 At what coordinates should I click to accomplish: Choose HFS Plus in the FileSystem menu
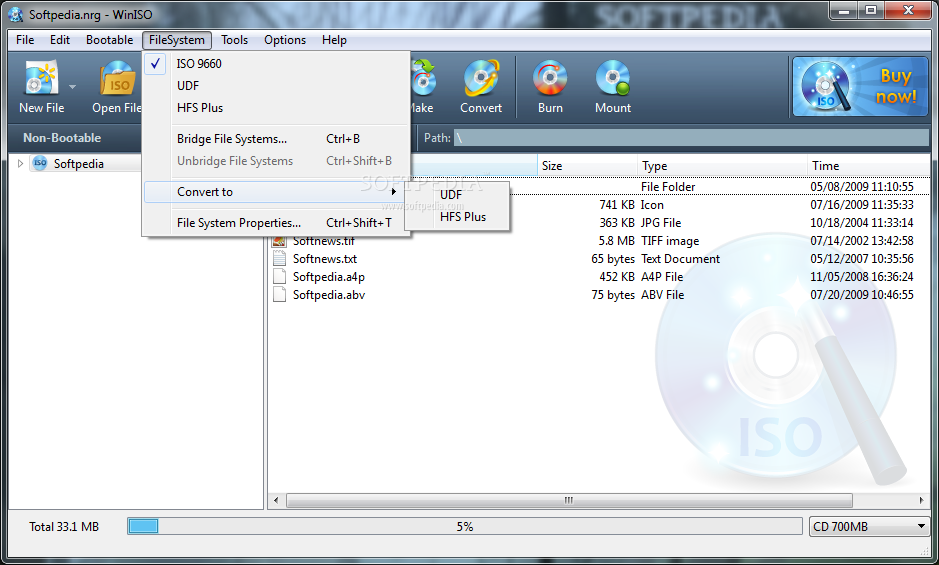pyautogui.click(x=276, y=108)
